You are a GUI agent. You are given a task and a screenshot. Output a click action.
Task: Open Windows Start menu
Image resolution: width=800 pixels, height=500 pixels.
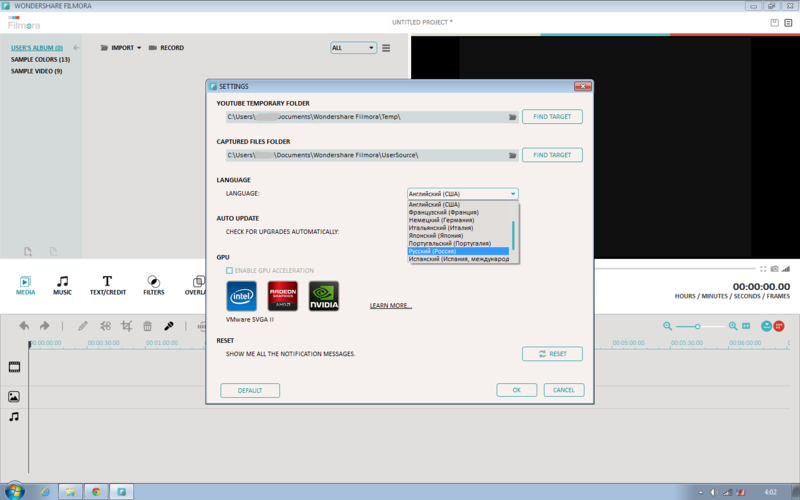(14, 491)
